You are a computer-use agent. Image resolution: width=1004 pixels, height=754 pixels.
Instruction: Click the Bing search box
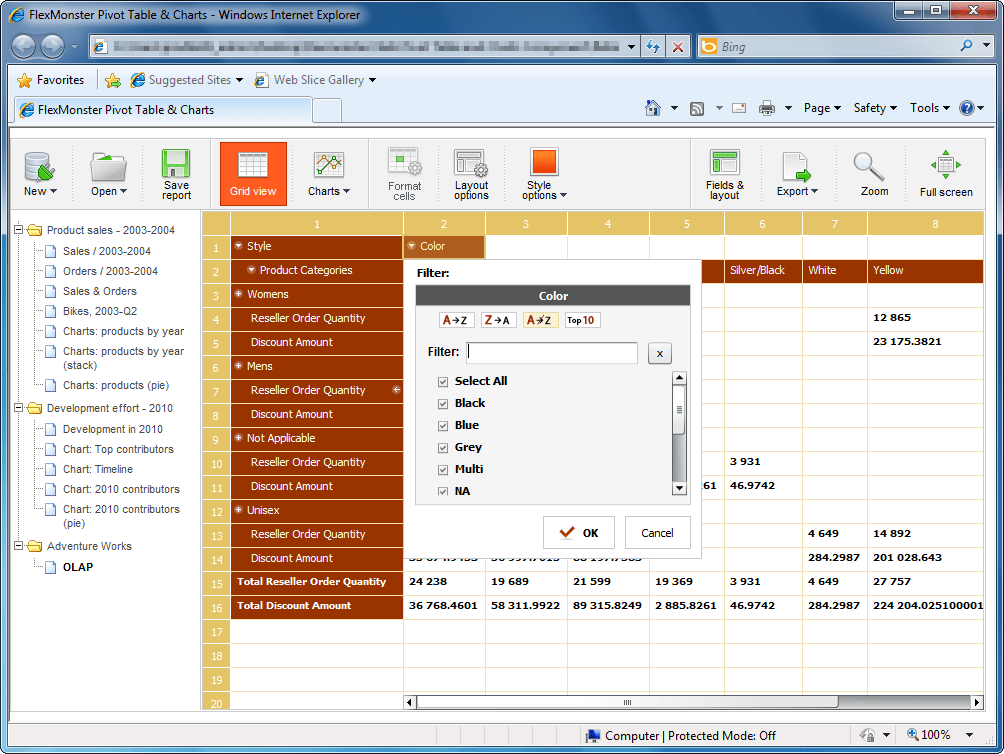(836, 47)
